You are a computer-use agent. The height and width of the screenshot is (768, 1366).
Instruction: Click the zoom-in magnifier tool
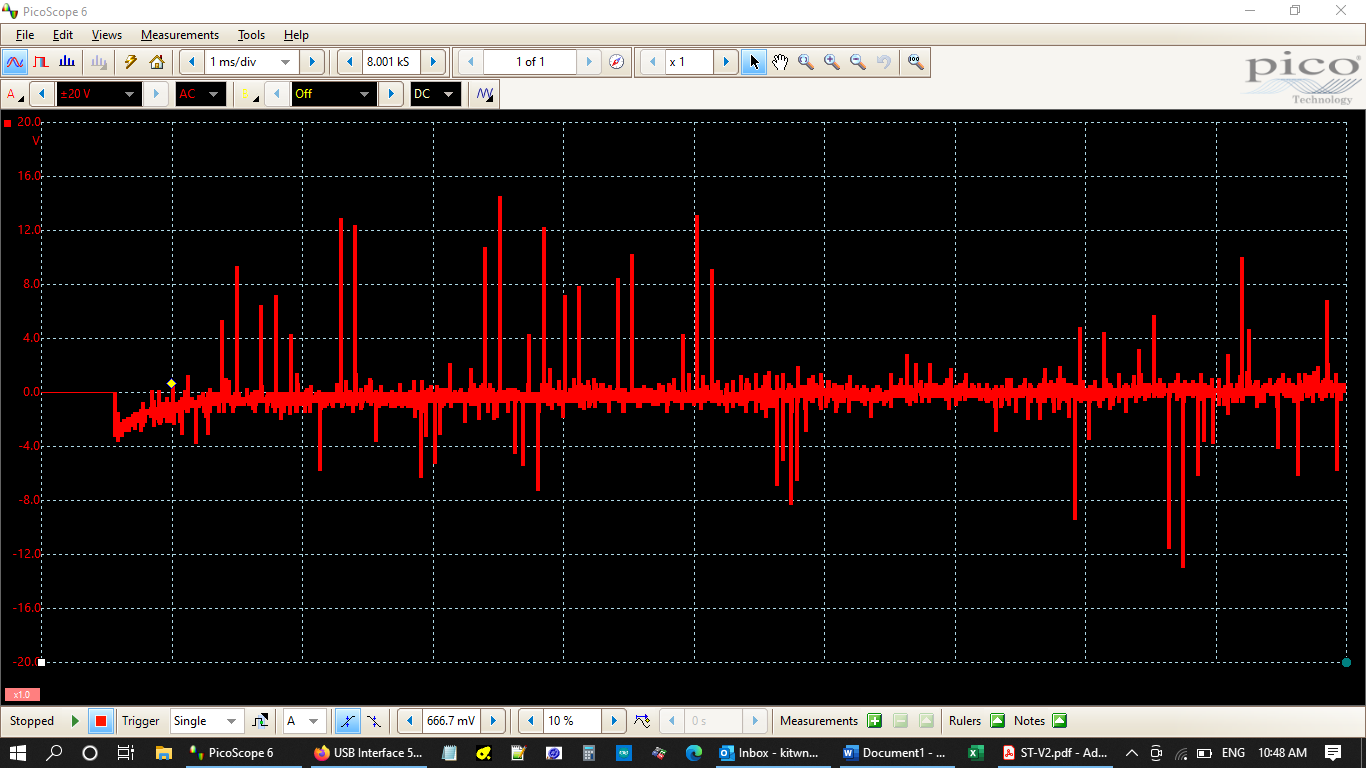point(832,62)
